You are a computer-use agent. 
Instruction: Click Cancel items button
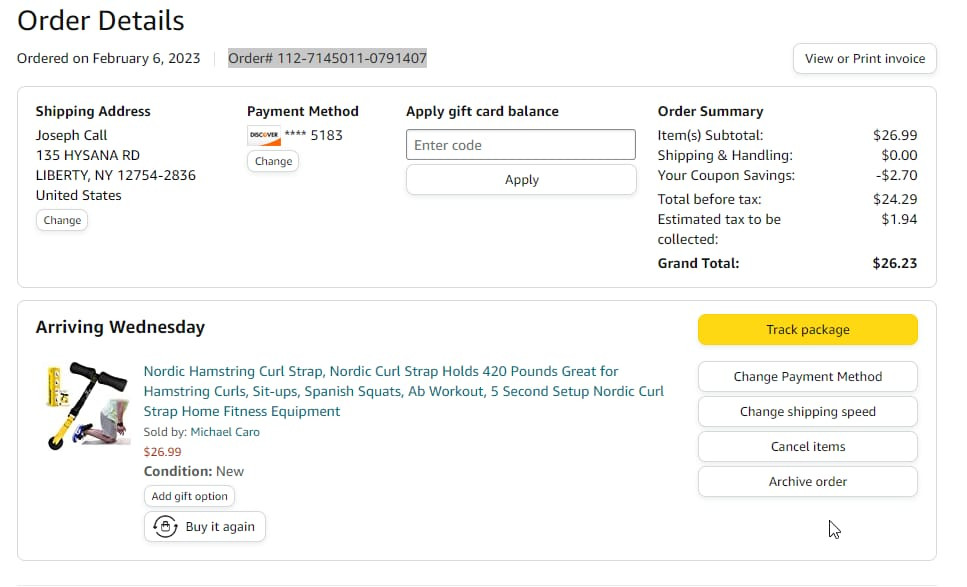[x=807, y=447]
